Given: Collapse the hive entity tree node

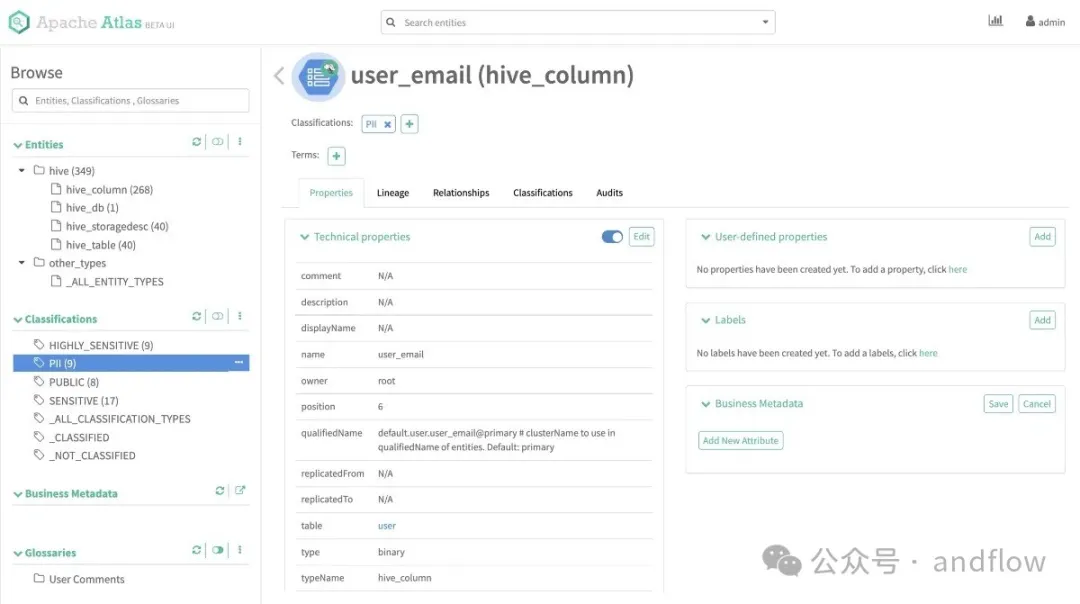Looking at the screenshot, I should coord(22,171).
